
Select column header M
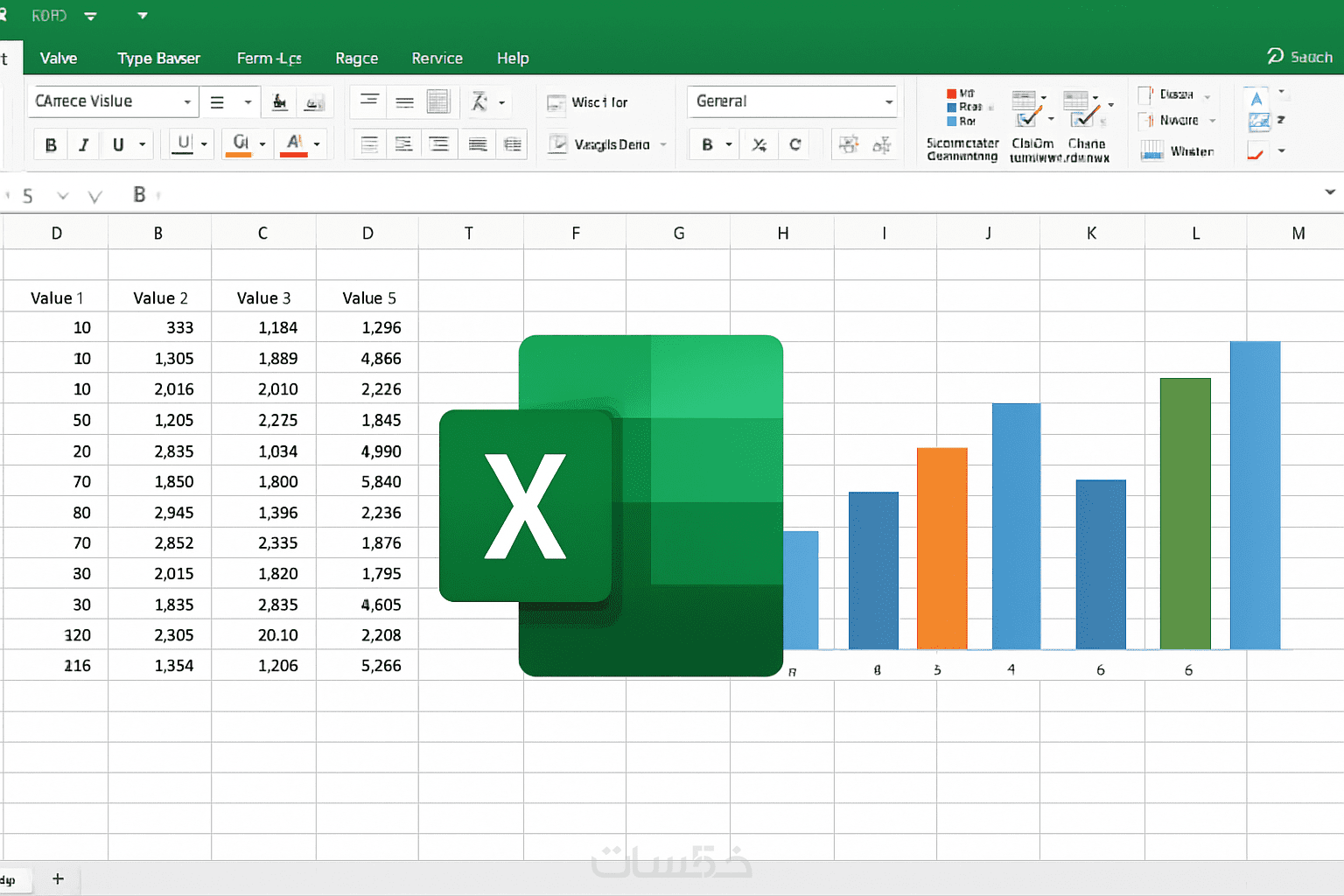point(1296,234)
